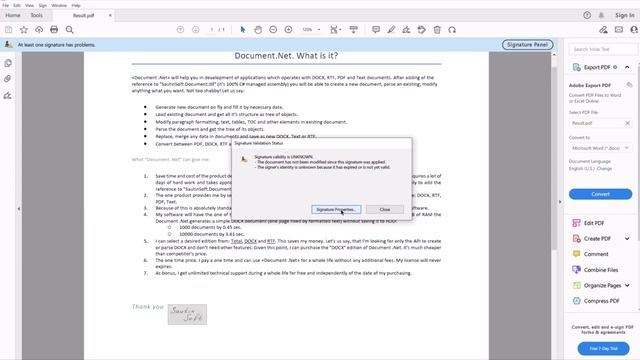This screenshot has width=640, height=360.
Task: Click the blue Convert button
Action: click(x=600, y=194)
